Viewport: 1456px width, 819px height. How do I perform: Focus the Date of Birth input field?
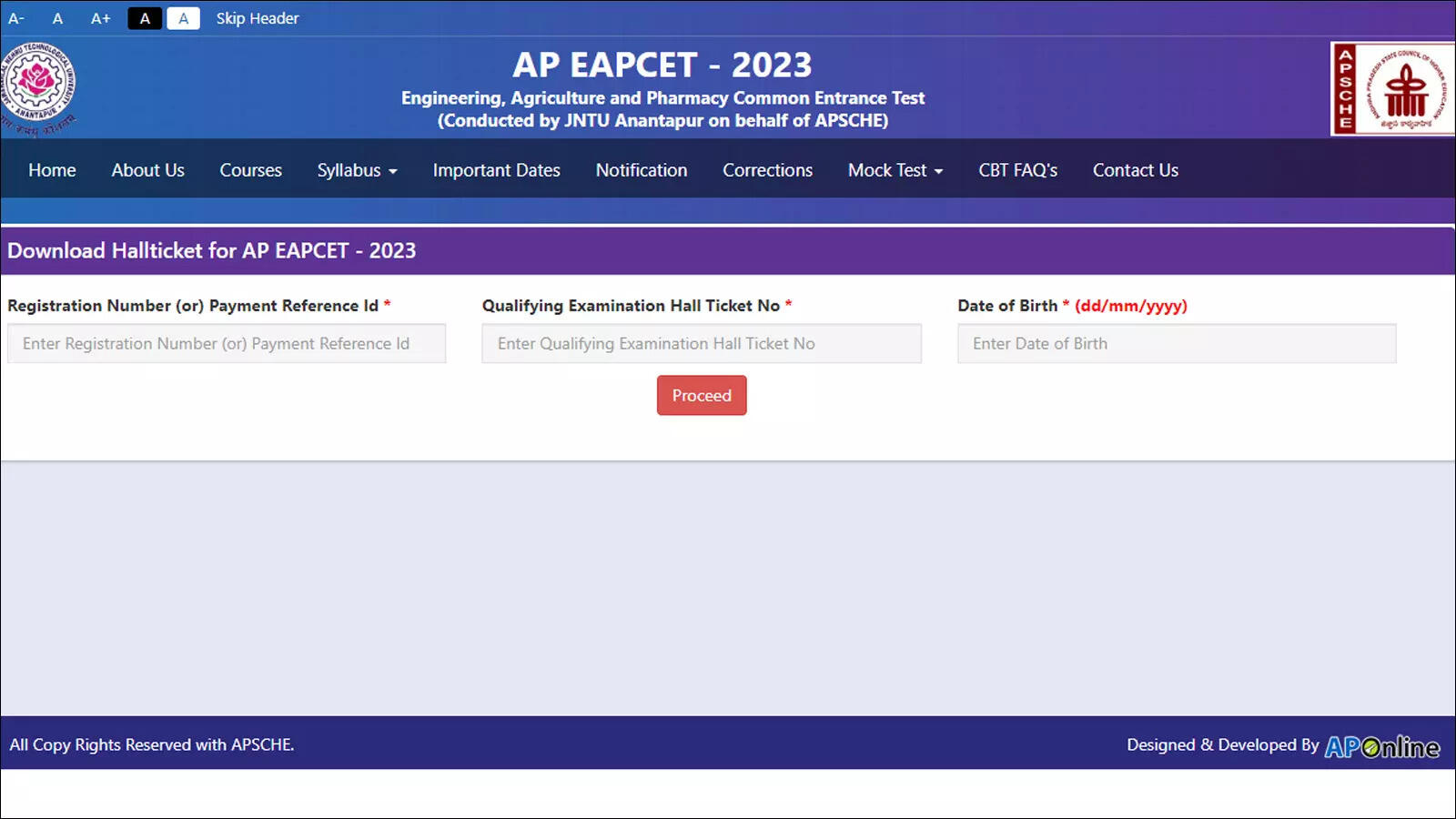pos(1177,343)
